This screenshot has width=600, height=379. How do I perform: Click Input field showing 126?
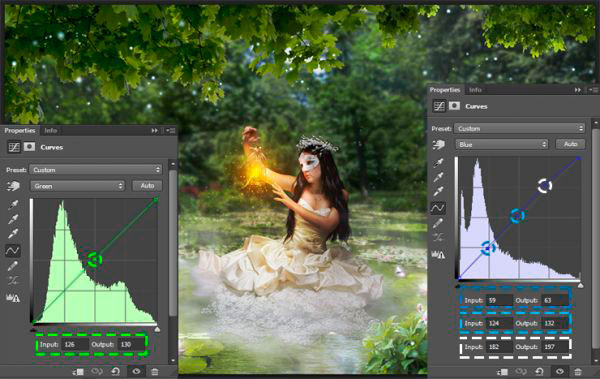(75, 345)
